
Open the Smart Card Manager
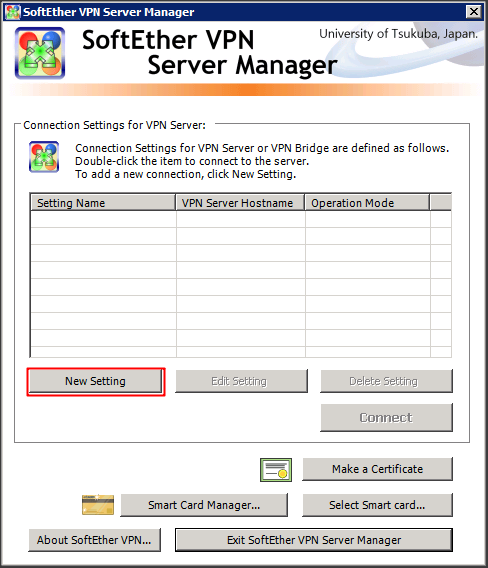[204, 505]
